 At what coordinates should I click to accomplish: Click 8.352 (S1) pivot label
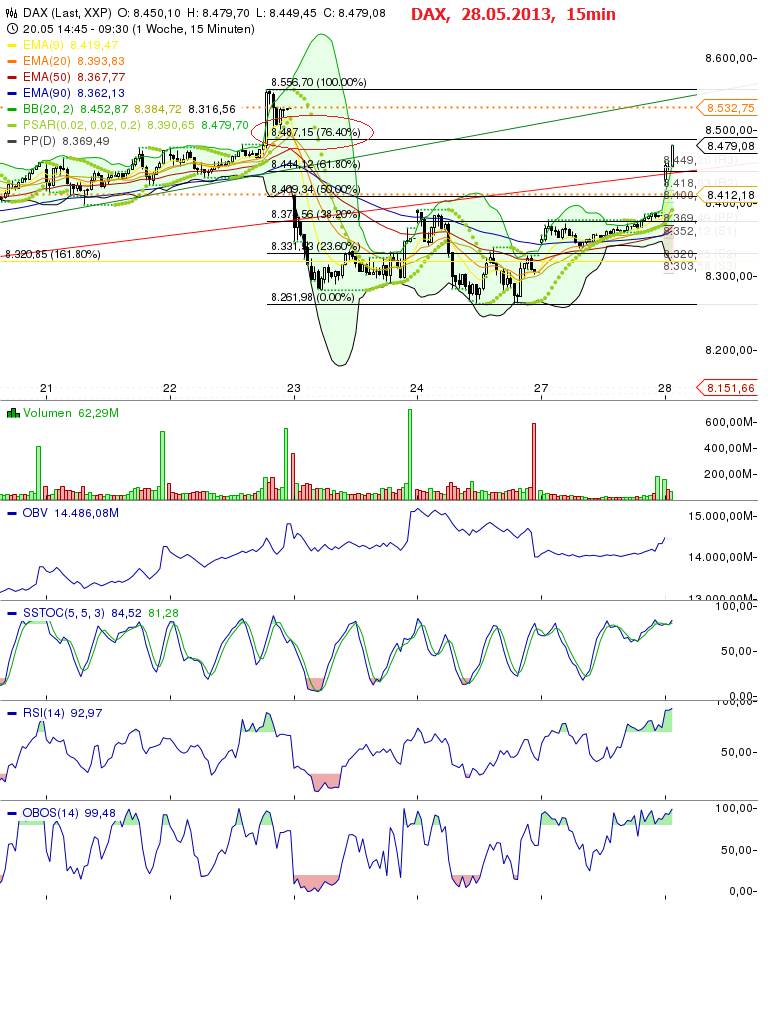pyautogui.click(x=699, y=231)
